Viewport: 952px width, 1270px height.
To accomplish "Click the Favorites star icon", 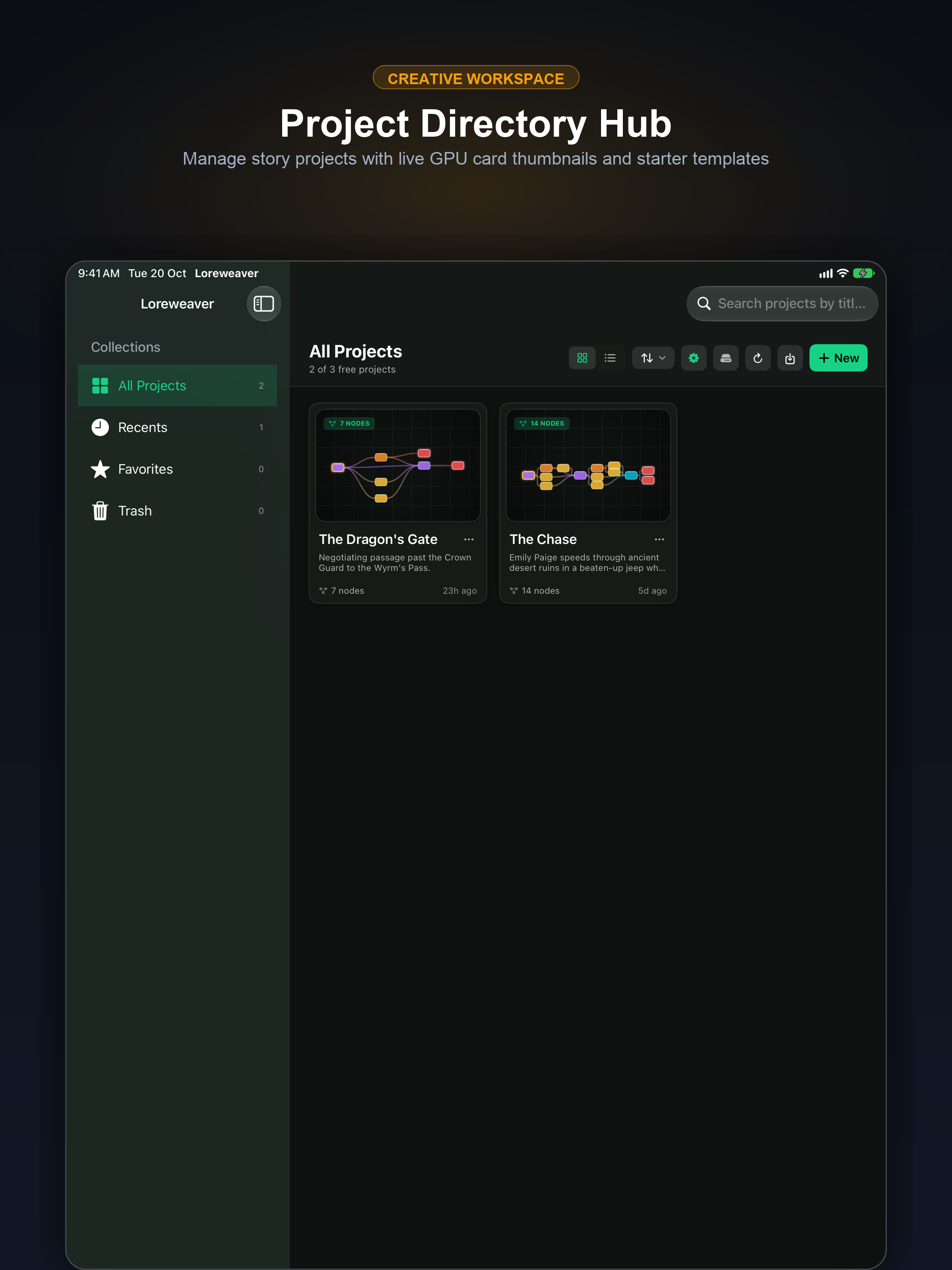I will coord(100,469).
